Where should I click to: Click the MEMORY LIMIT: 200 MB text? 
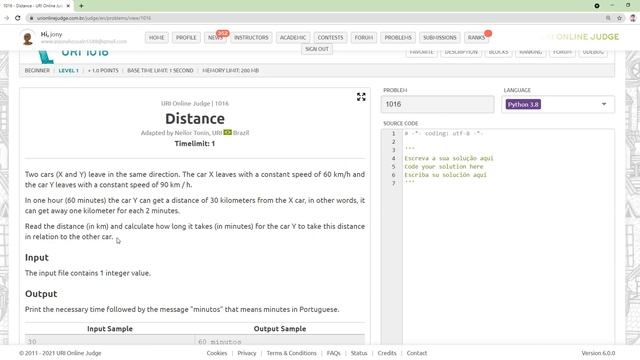point(231,71)
